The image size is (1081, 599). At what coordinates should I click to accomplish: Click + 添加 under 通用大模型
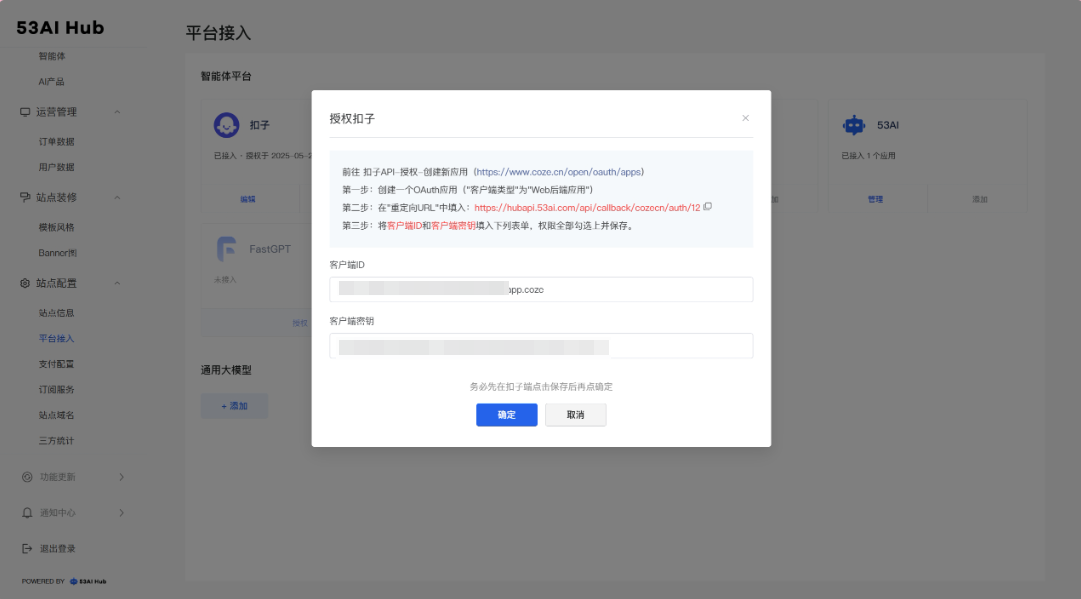pos(234,406)
